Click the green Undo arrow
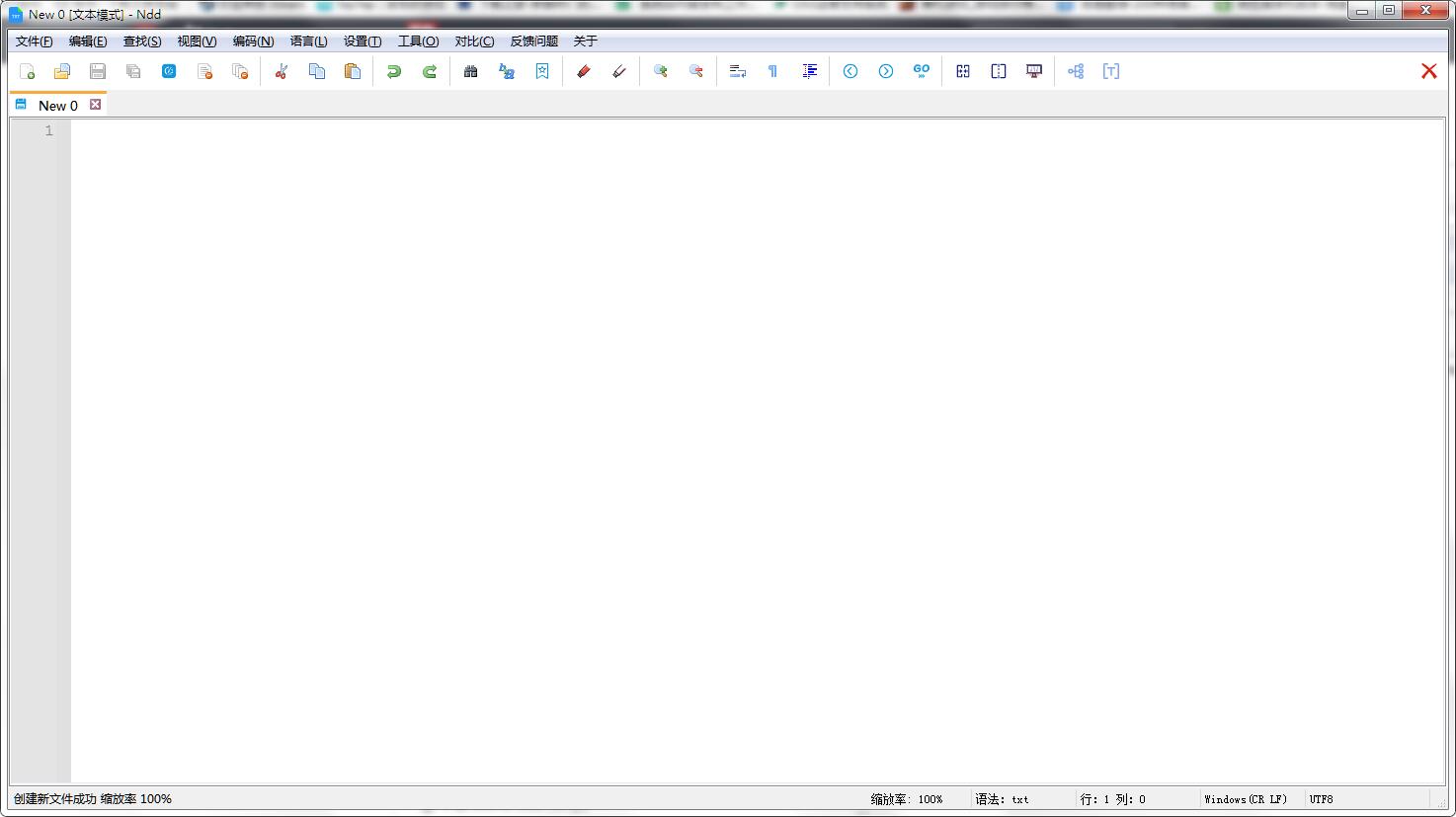Image resolution: width=1456 pixels, height=817 pixels. [394, 71]
